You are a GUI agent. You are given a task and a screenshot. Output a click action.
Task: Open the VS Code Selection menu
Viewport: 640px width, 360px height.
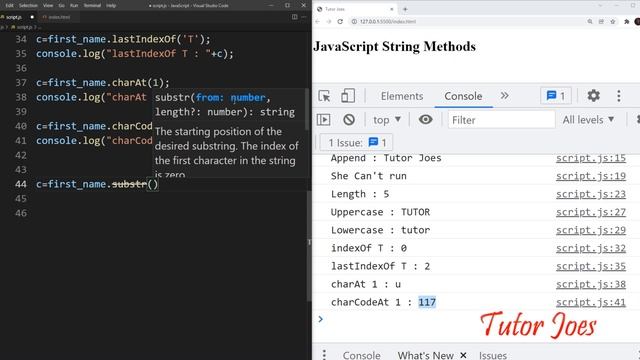coord(29,5)
